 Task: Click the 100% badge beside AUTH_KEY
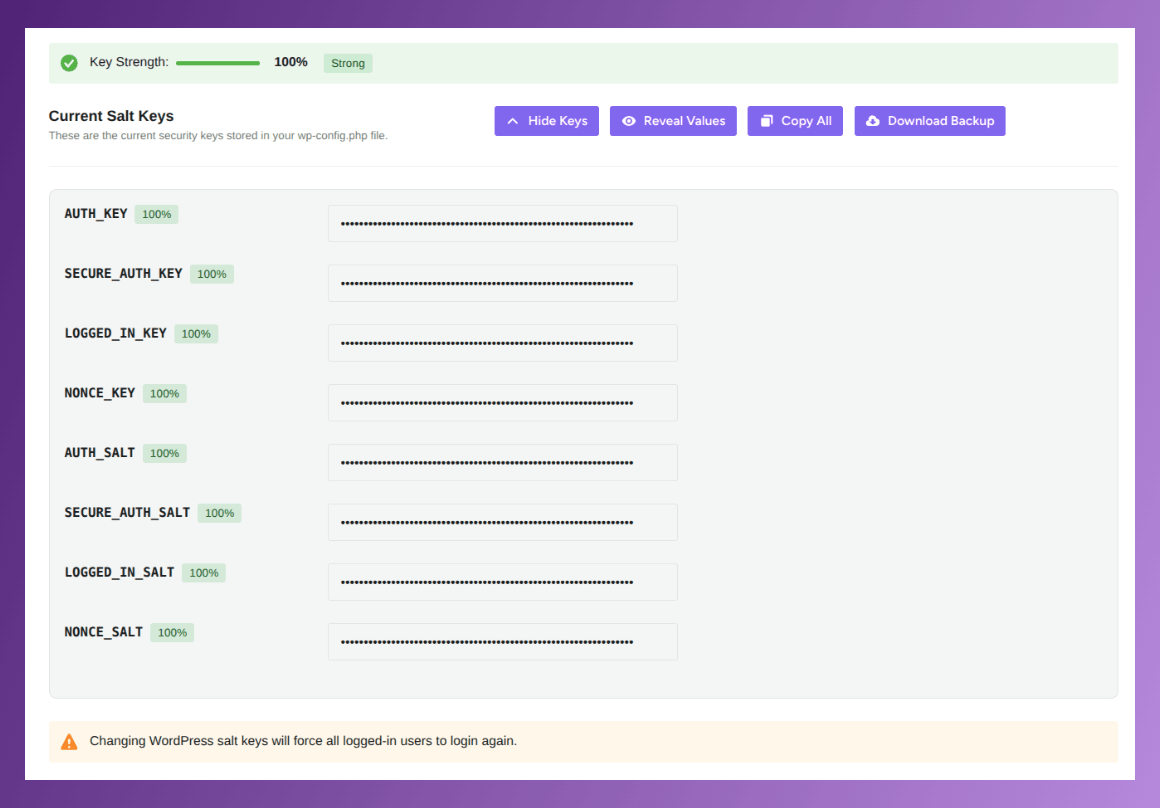pos(157,215)
